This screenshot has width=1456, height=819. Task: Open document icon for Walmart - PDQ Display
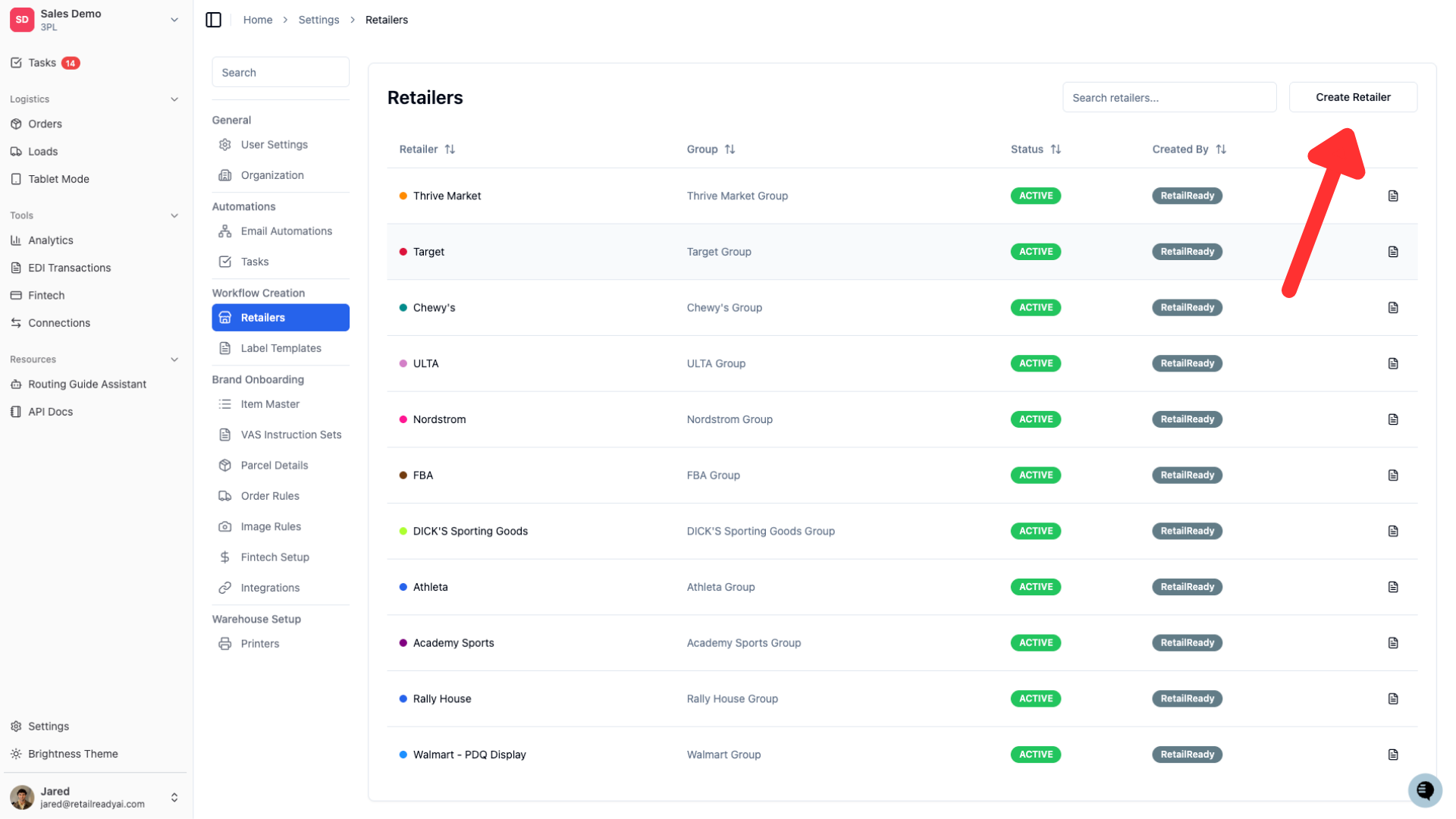point(1393,755)
